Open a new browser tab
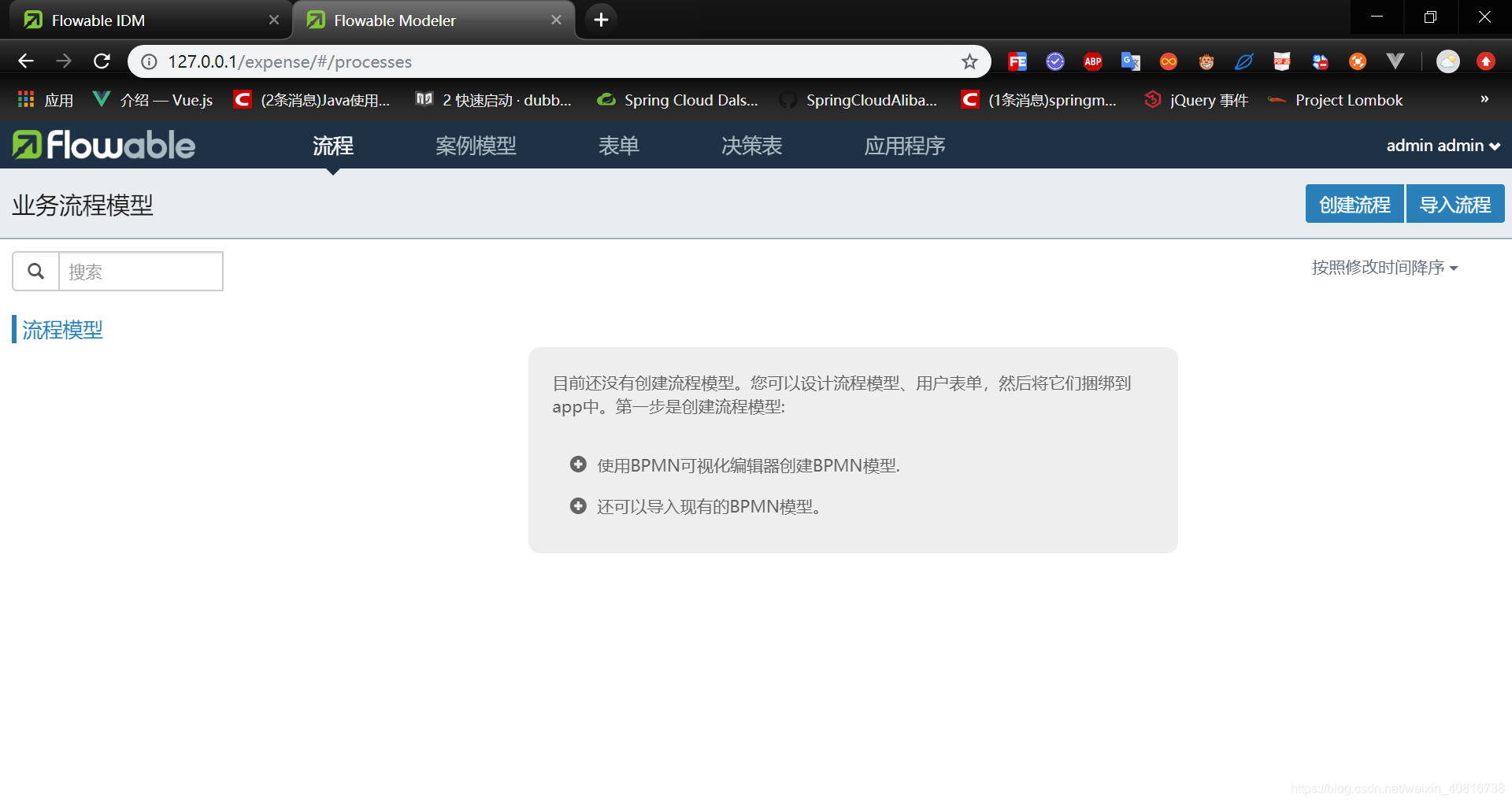1512x803 pixels. click(601, 19)
